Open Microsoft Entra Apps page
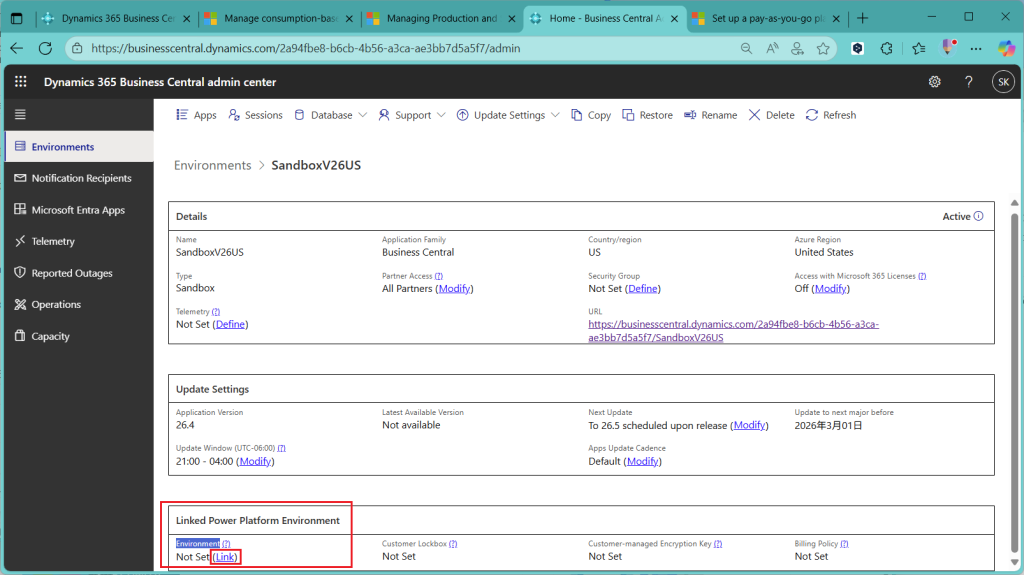1024x575 pixels. click(x=79, y=210)
